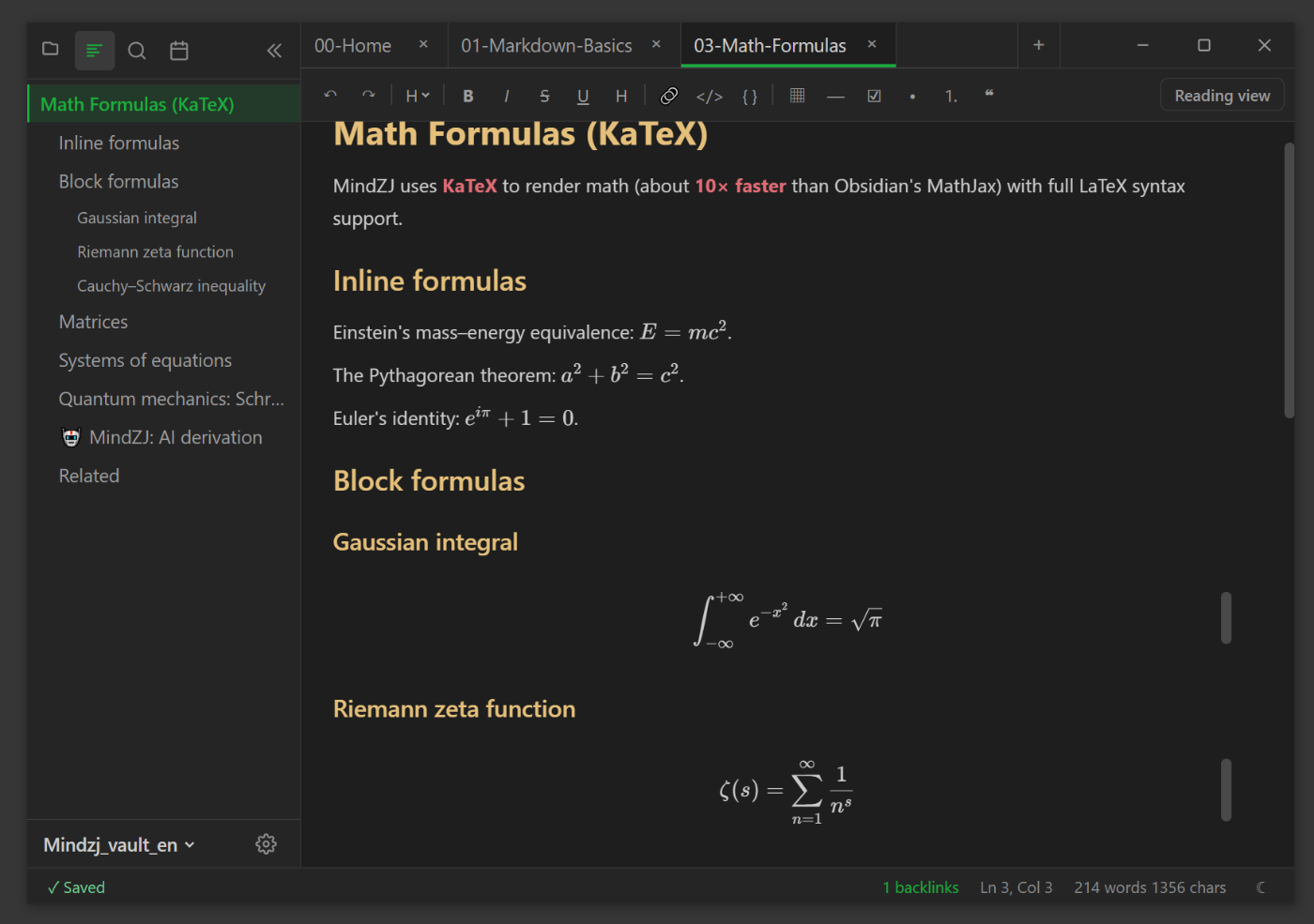Click the editor's vertical scrollbar
The width and height of the screenshot is (1314, 924).
(1289, 281)
